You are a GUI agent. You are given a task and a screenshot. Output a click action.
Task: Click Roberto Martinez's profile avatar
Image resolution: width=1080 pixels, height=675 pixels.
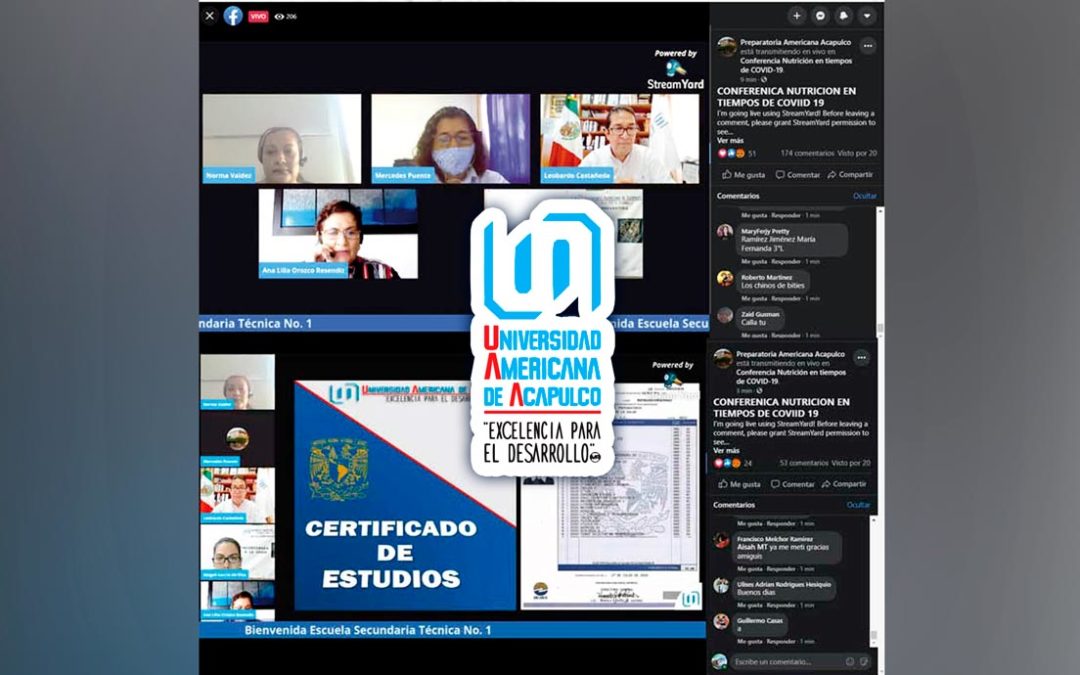coord(725,278)
